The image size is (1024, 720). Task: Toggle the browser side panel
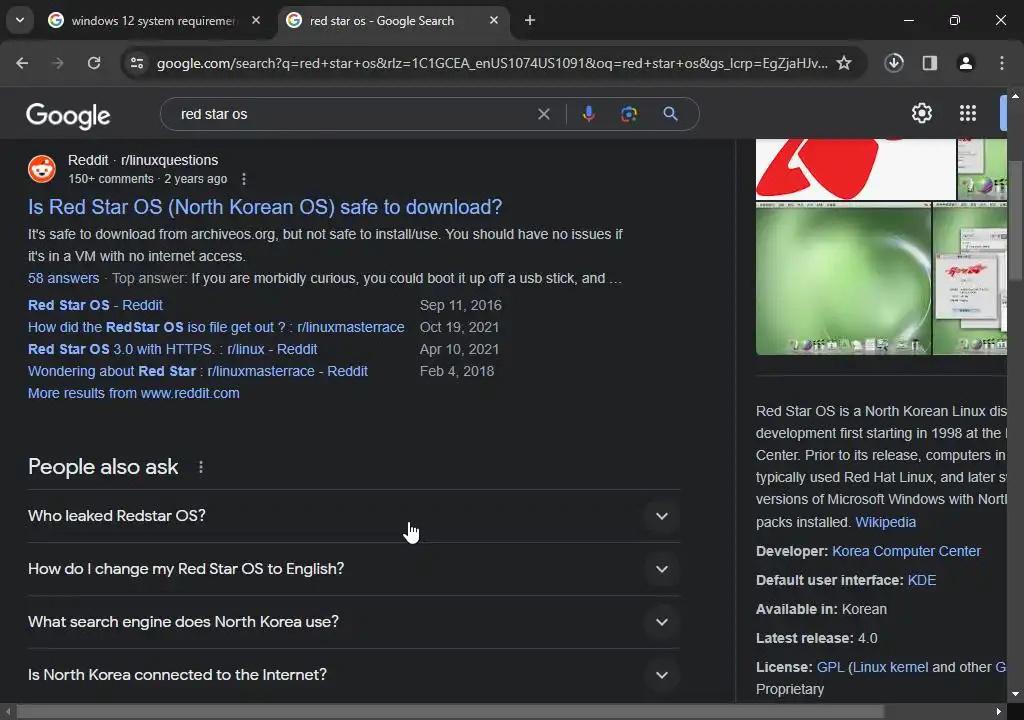(x=930, y=63)
